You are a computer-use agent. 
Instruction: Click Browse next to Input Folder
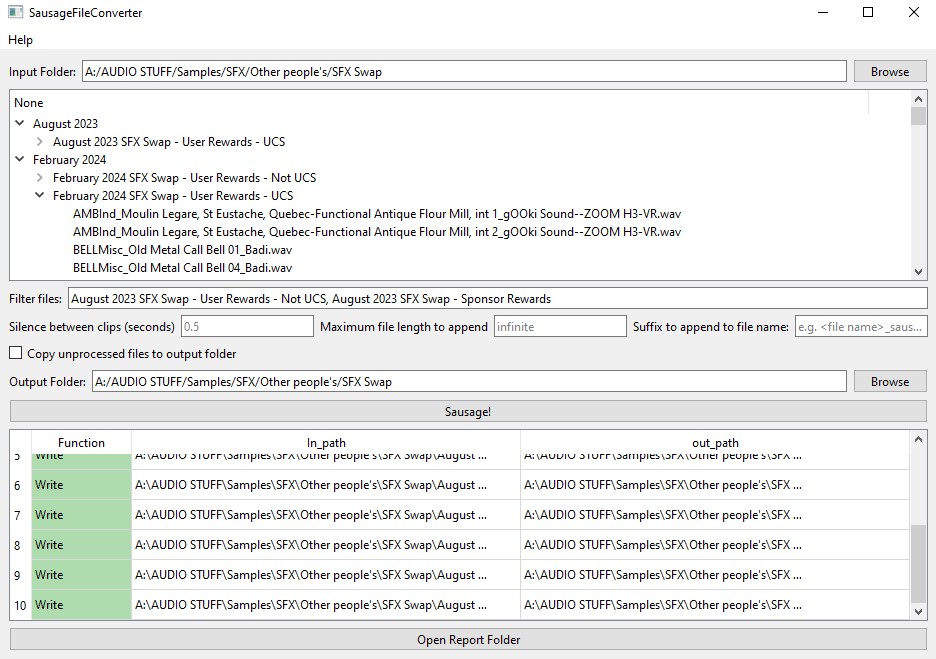(889, 72)
